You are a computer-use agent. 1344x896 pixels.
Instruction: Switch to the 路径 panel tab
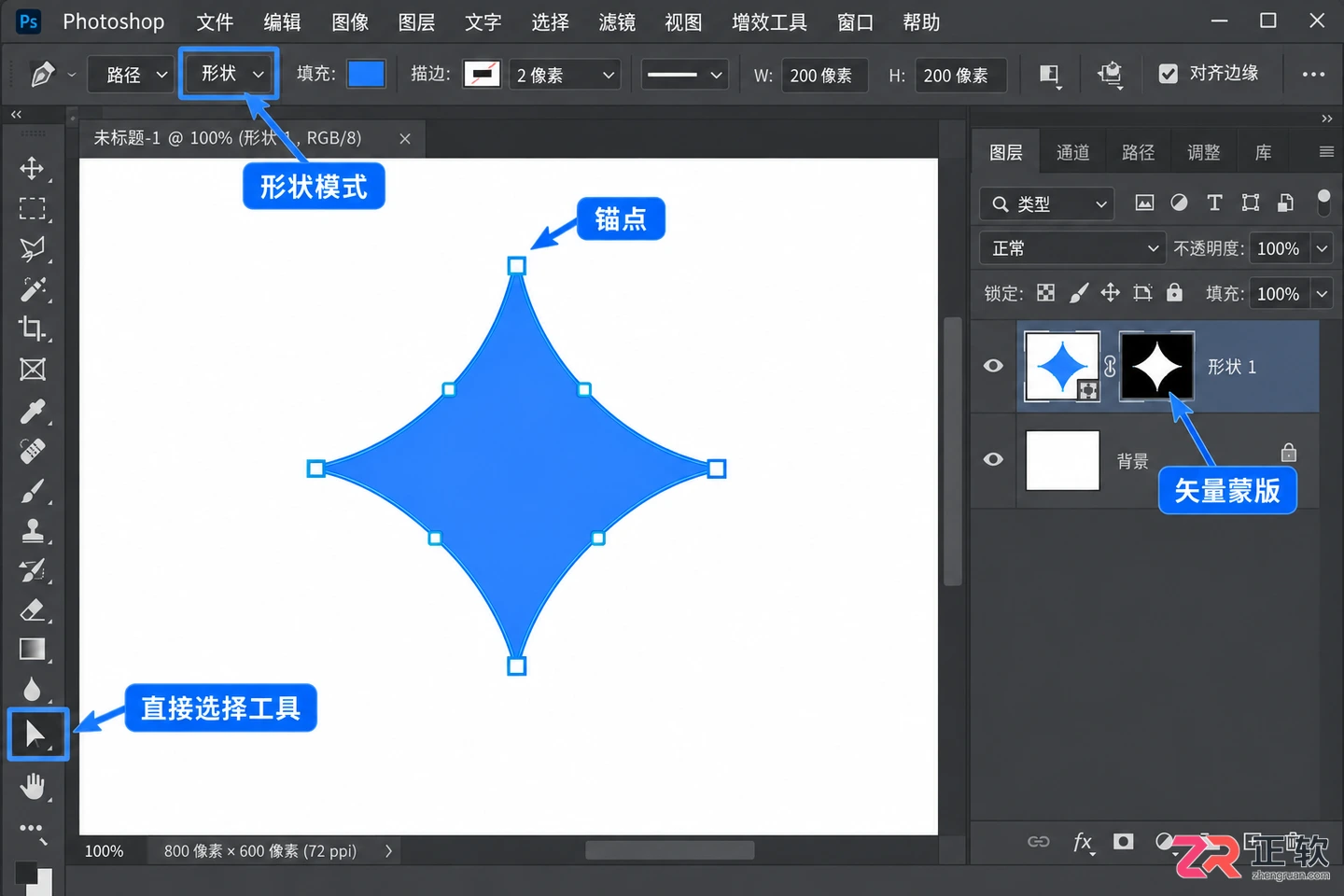1138,152
